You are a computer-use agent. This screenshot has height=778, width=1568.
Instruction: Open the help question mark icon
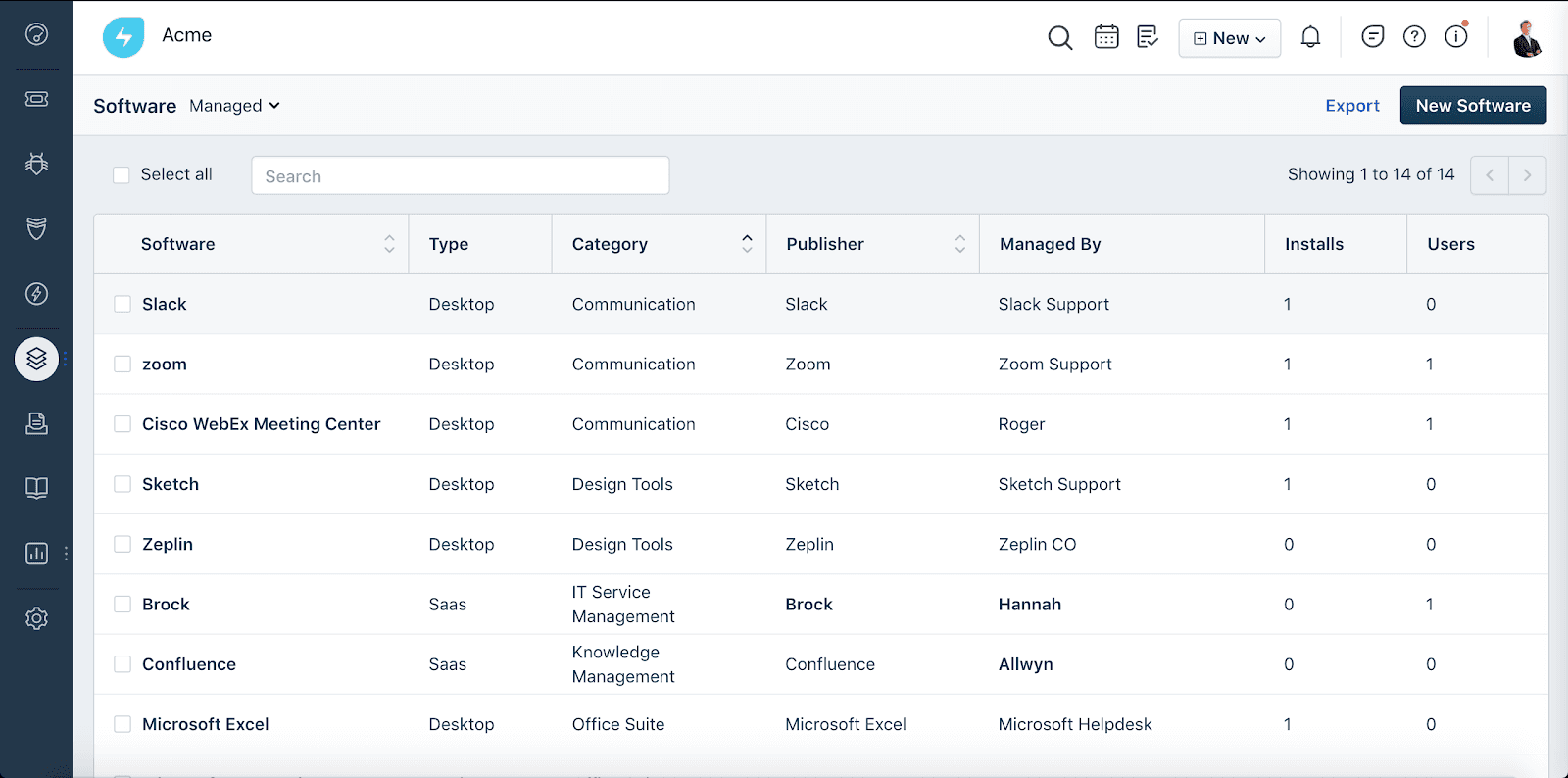[x=1414, y=37]
